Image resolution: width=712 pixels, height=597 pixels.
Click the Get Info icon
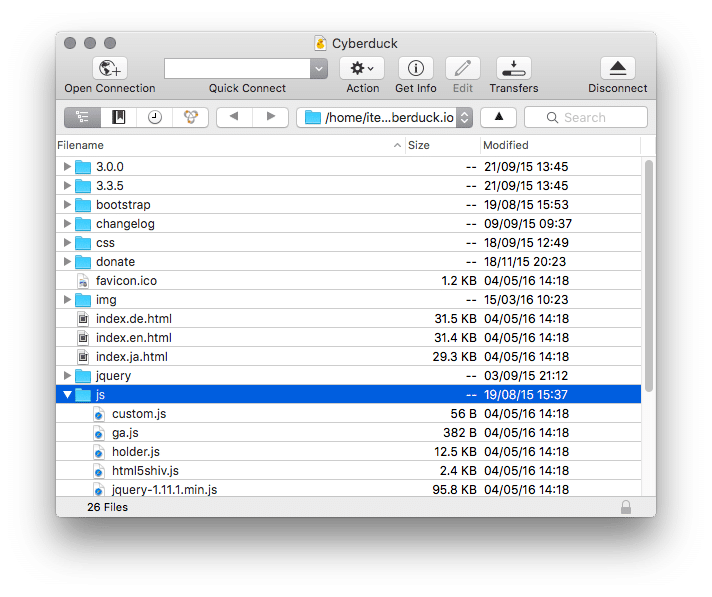415,68
